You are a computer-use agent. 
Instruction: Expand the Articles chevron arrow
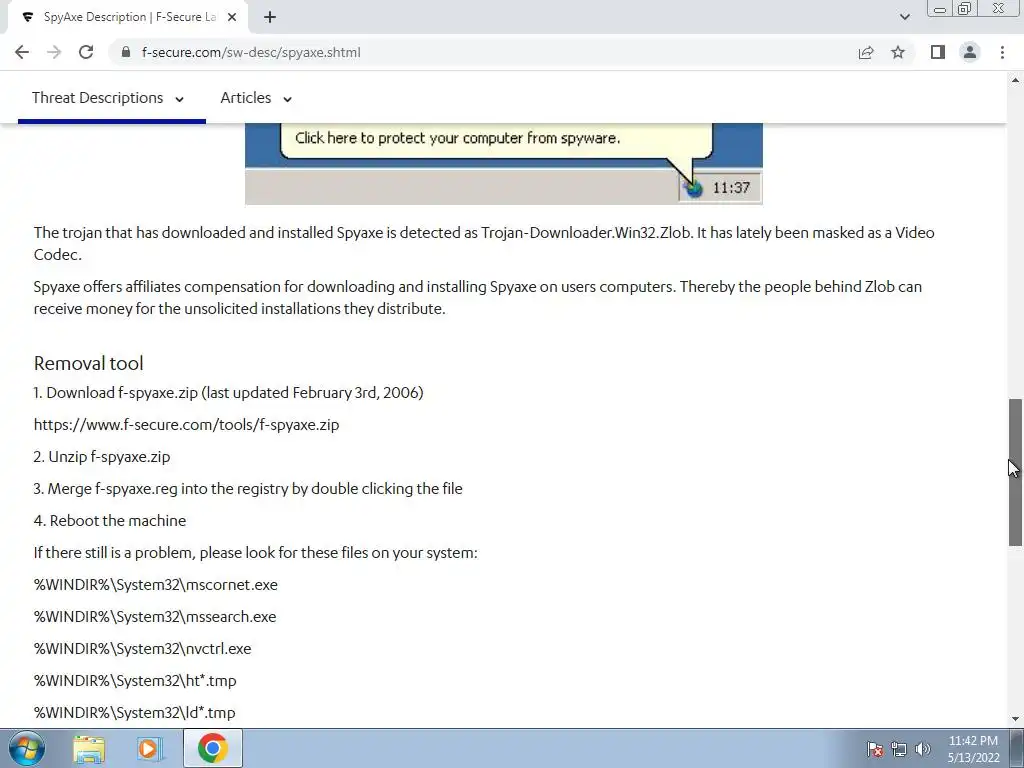tap(287, 99)
